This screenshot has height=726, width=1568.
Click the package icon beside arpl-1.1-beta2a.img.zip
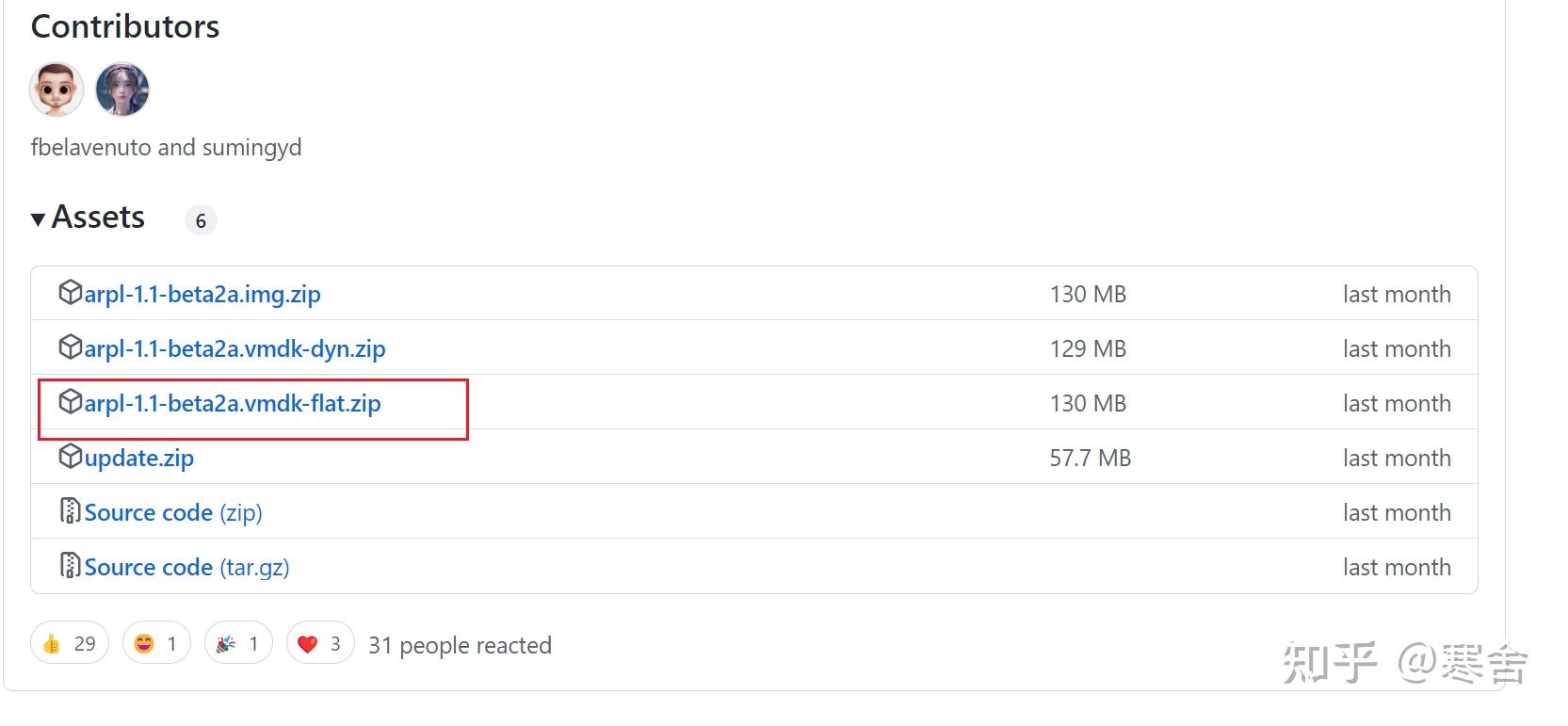[70, 293]
